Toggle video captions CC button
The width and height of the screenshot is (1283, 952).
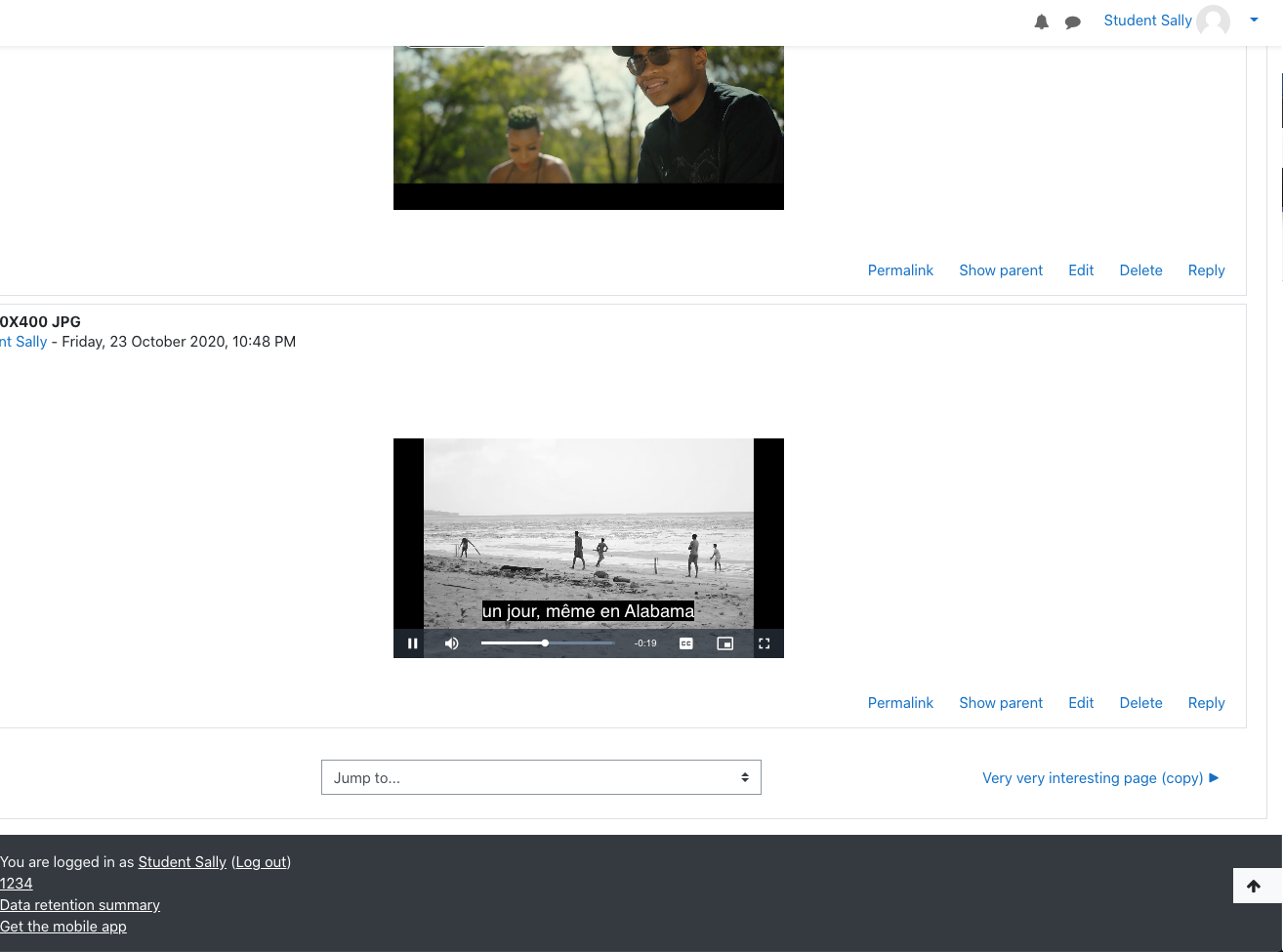pyautogui.click(x=686, y=643)
